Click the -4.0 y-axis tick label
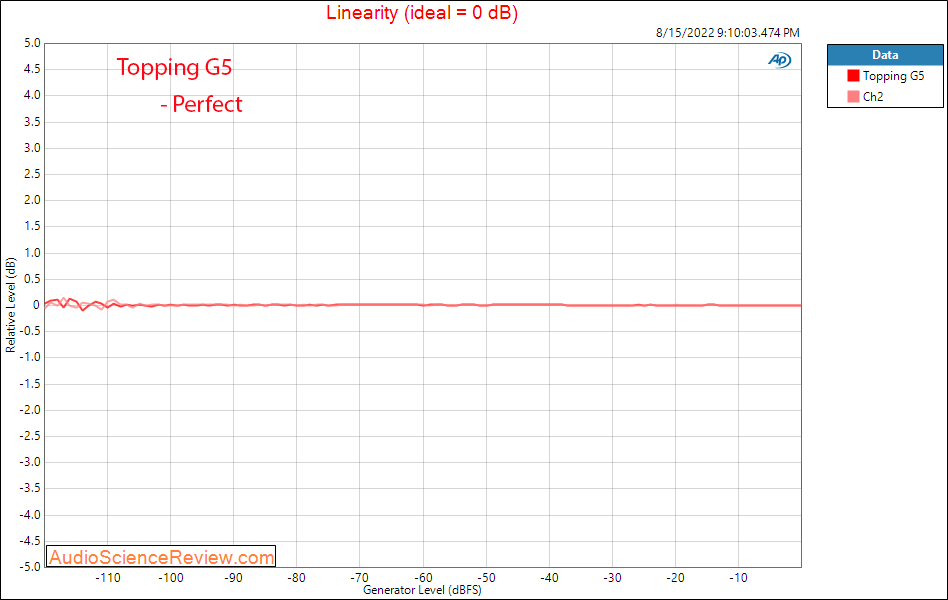This screenshot has width=948, height=600. tap(30, 515)
